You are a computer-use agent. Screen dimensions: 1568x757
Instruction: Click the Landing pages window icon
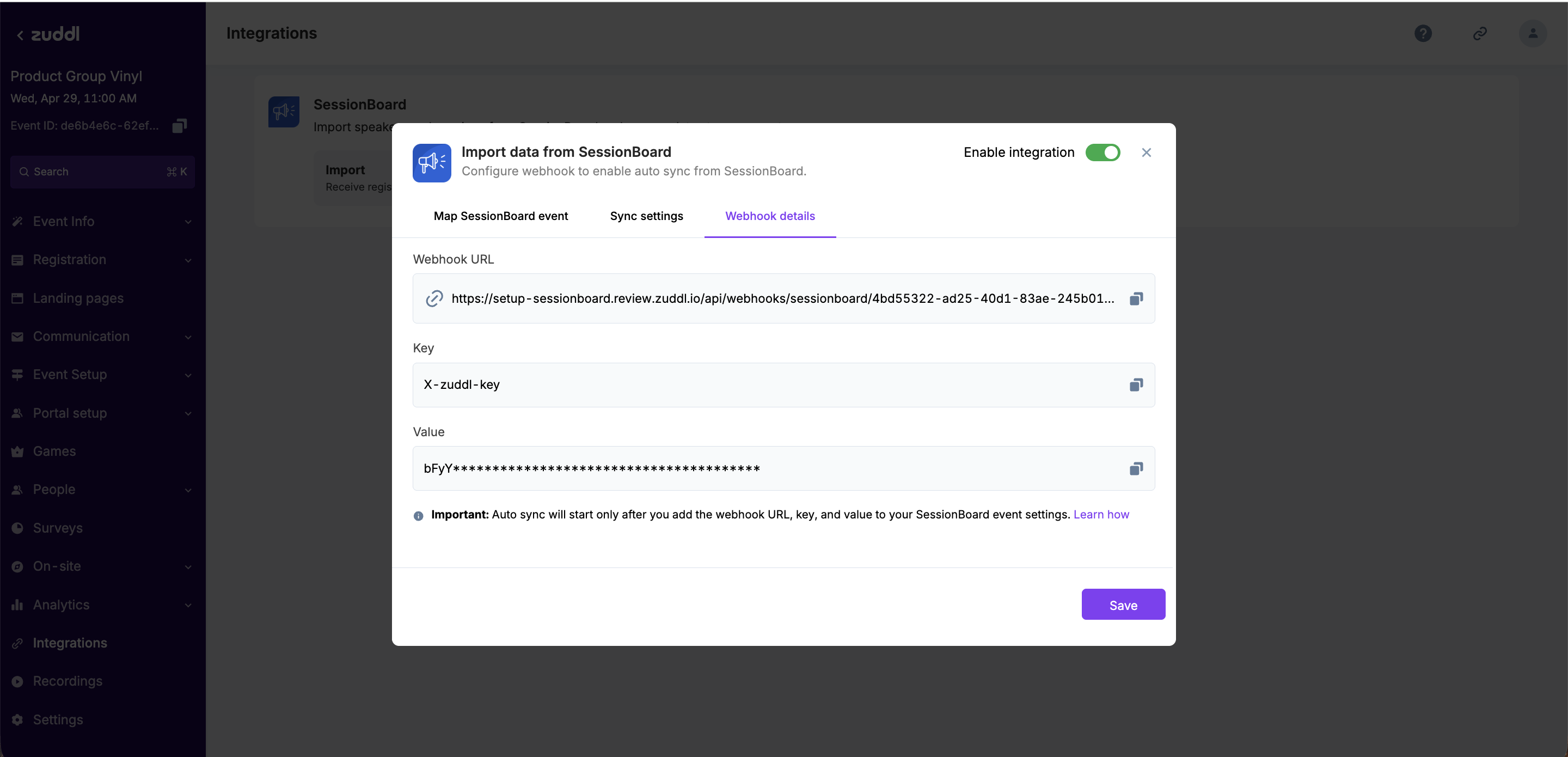coord(17,298)
